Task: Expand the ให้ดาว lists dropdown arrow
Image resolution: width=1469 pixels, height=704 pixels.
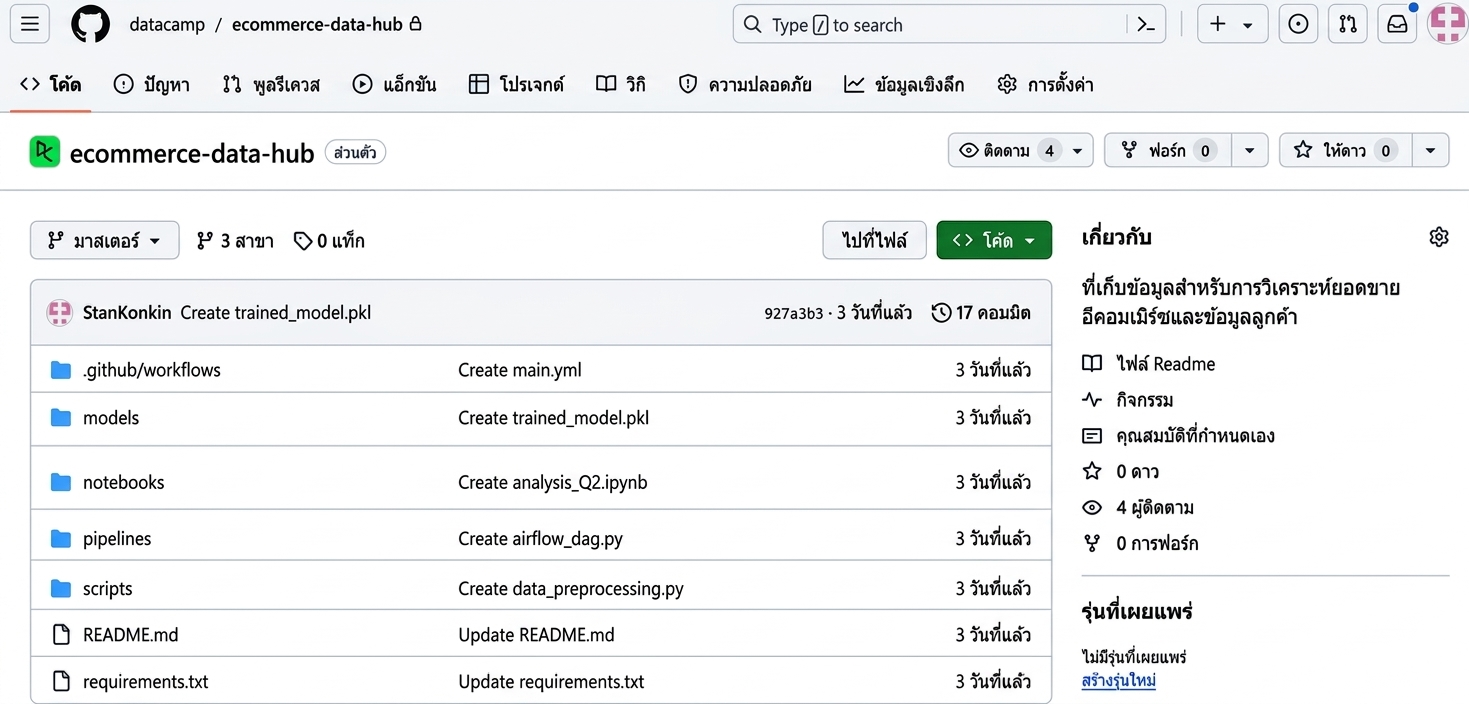Action: point(1430,150)
